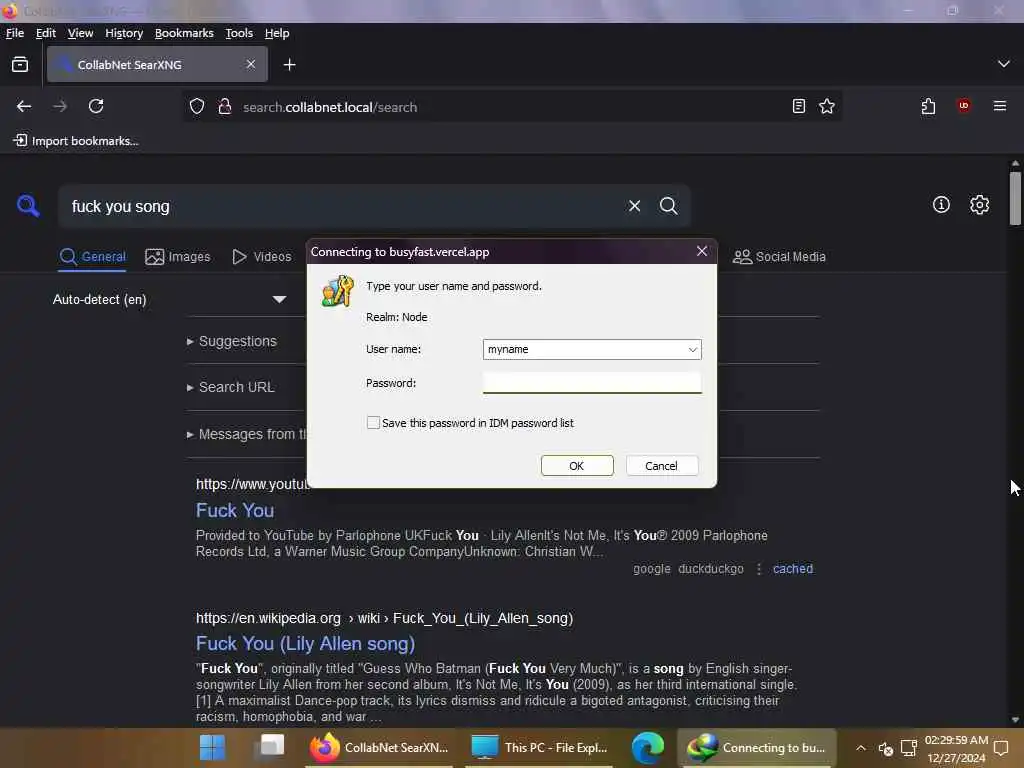Switch to the Images search tab
Image resolution: width=1024 pixels, height=768 pixels.
pyautogui.click(x=178, y=257)
